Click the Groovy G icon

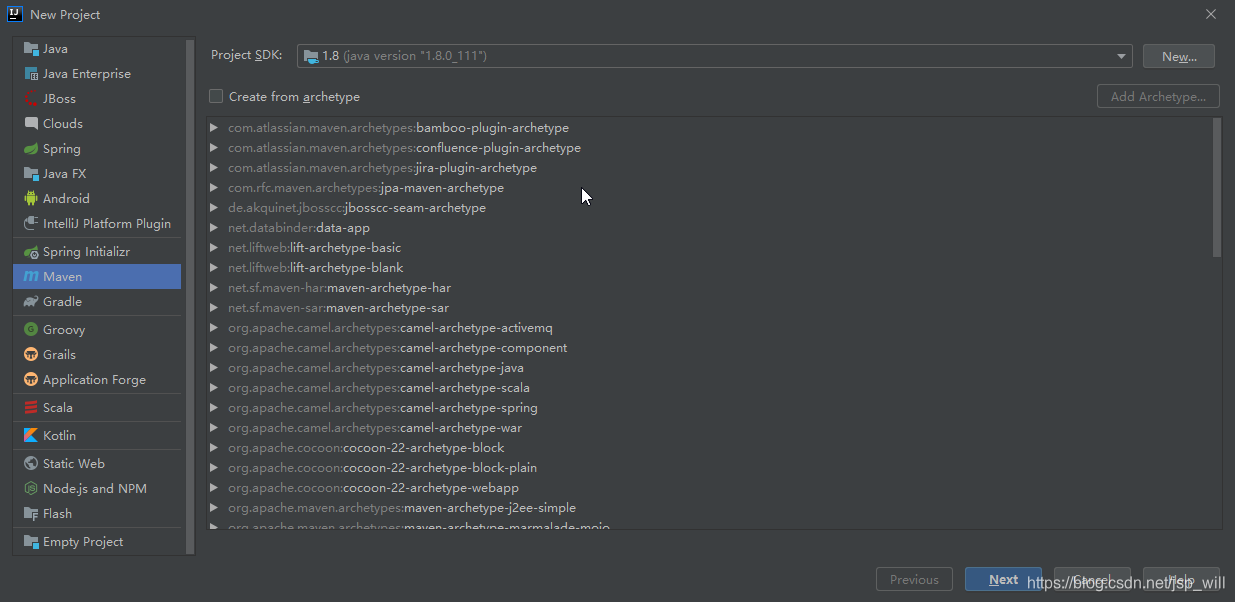click(31, 329)
